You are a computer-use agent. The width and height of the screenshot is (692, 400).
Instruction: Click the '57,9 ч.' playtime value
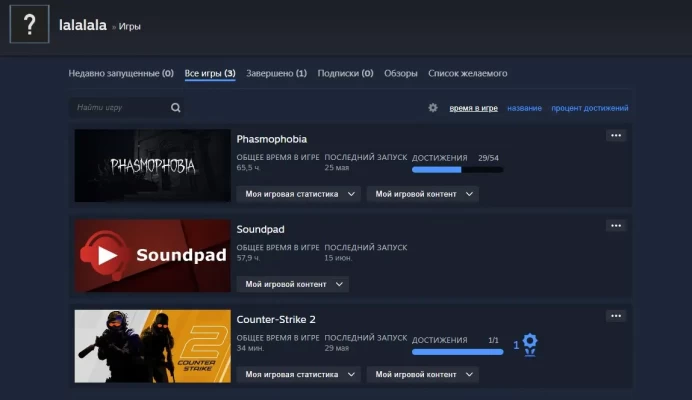point(248,258)
